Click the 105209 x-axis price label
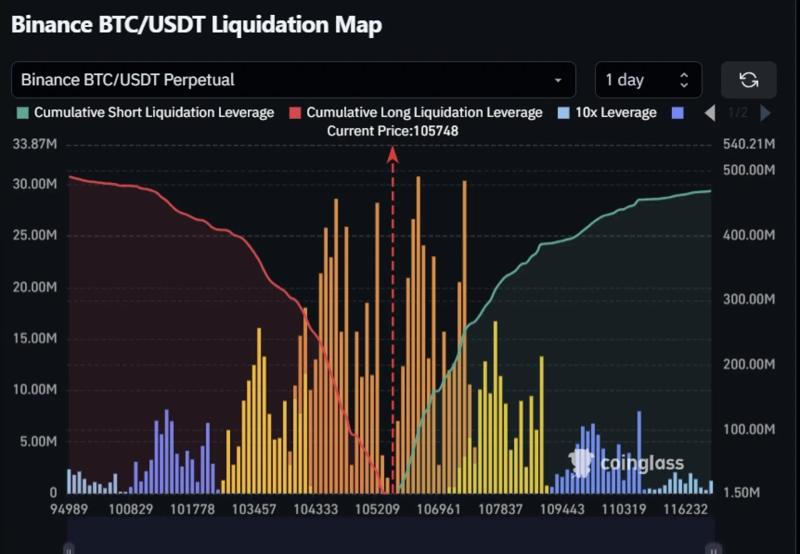 (x=376, y=509)
